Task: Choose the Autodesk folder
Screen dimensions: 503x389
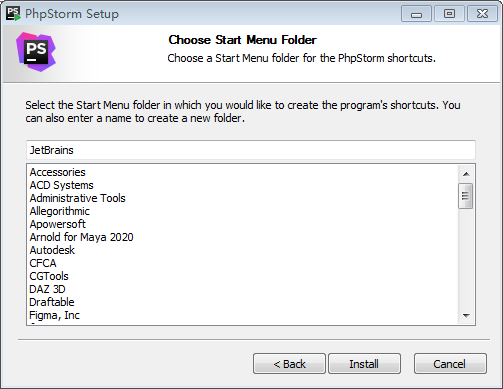Action: coord(52,250)
